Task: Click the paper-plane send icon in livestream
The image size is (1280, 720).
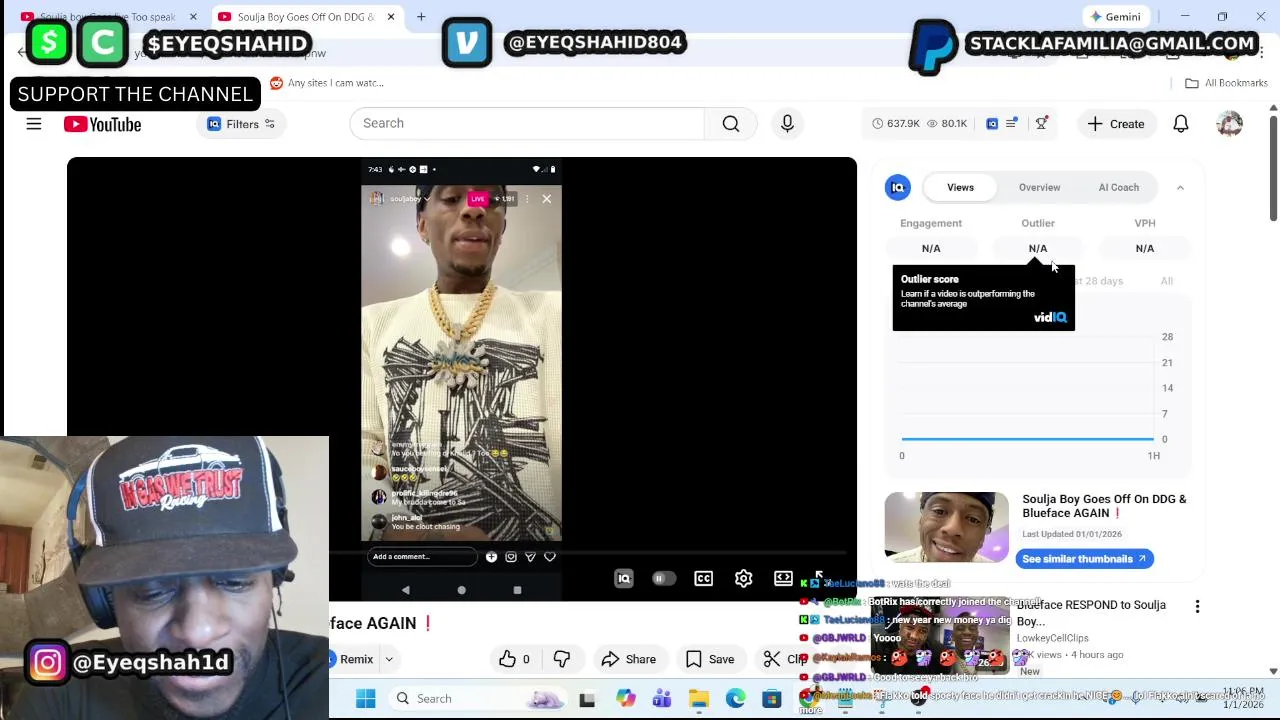Action: click(530, 557)
